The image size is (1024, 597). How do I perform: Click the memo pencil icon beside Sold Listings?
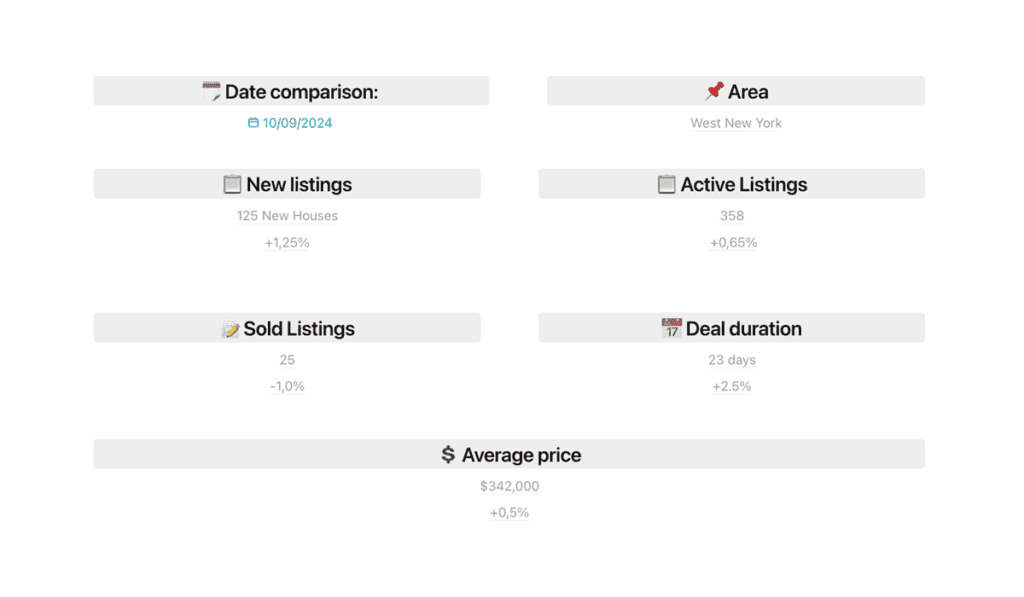(230, 329)
